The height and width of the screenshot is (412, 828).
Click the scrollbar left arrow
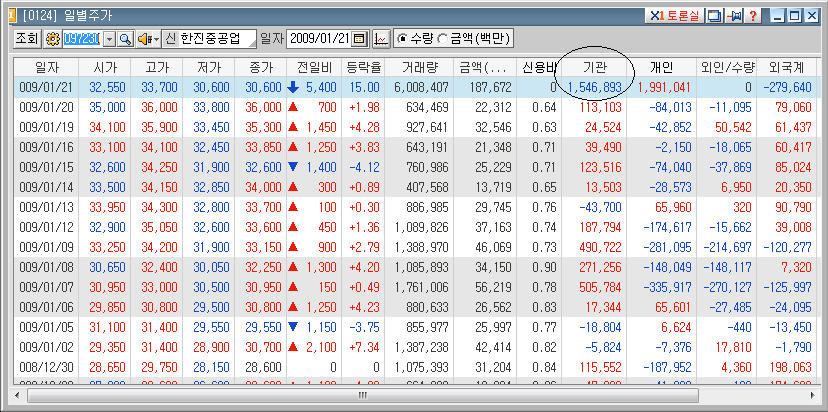(x=19, y=395)
